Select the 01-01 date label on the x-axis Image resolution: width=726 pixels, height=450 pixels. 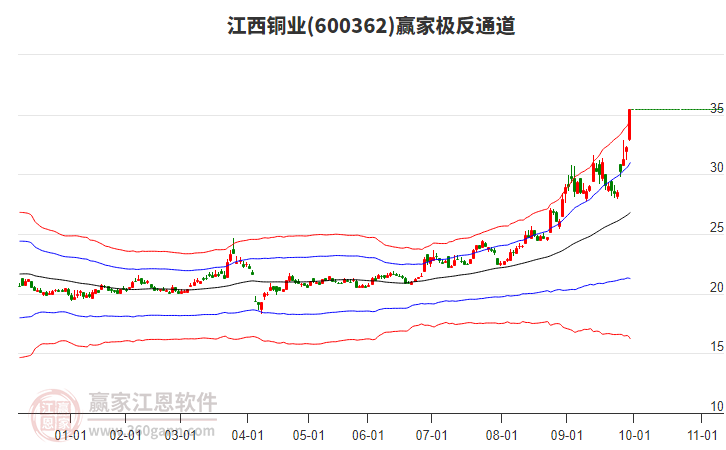pyautogui.click(x=70, y=436)
